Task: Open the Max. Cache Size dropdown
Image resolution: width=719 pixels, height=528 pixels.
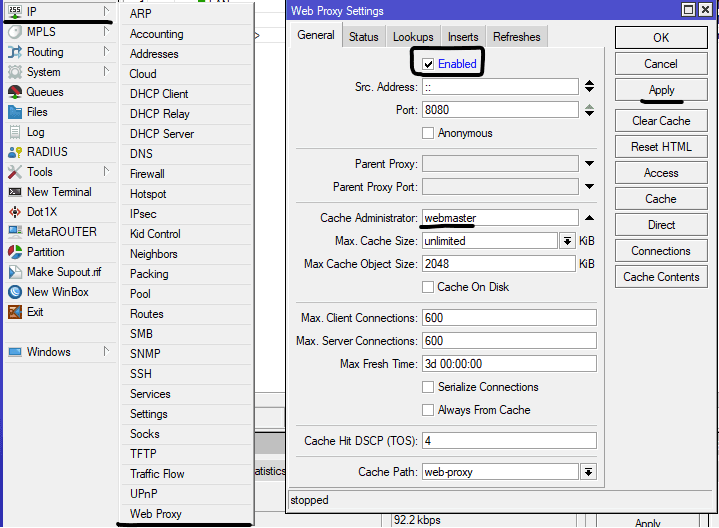Action: (x=567, y=241)
